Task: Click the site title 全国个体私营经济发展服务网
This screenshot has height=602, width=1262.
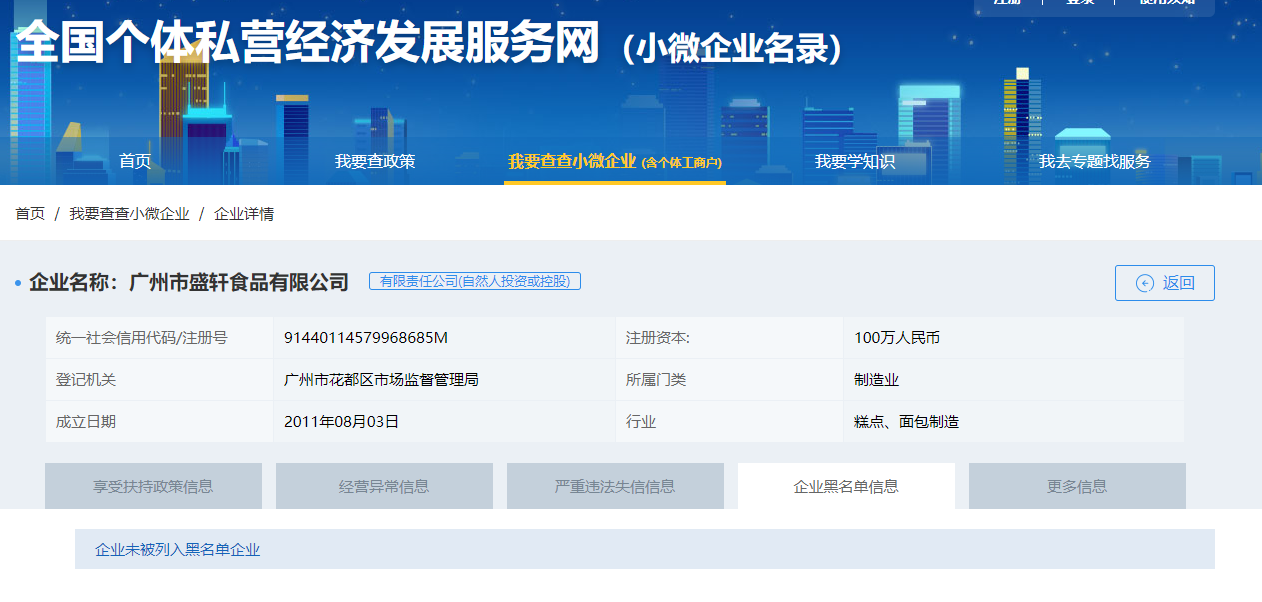Action: pos(309,43)
